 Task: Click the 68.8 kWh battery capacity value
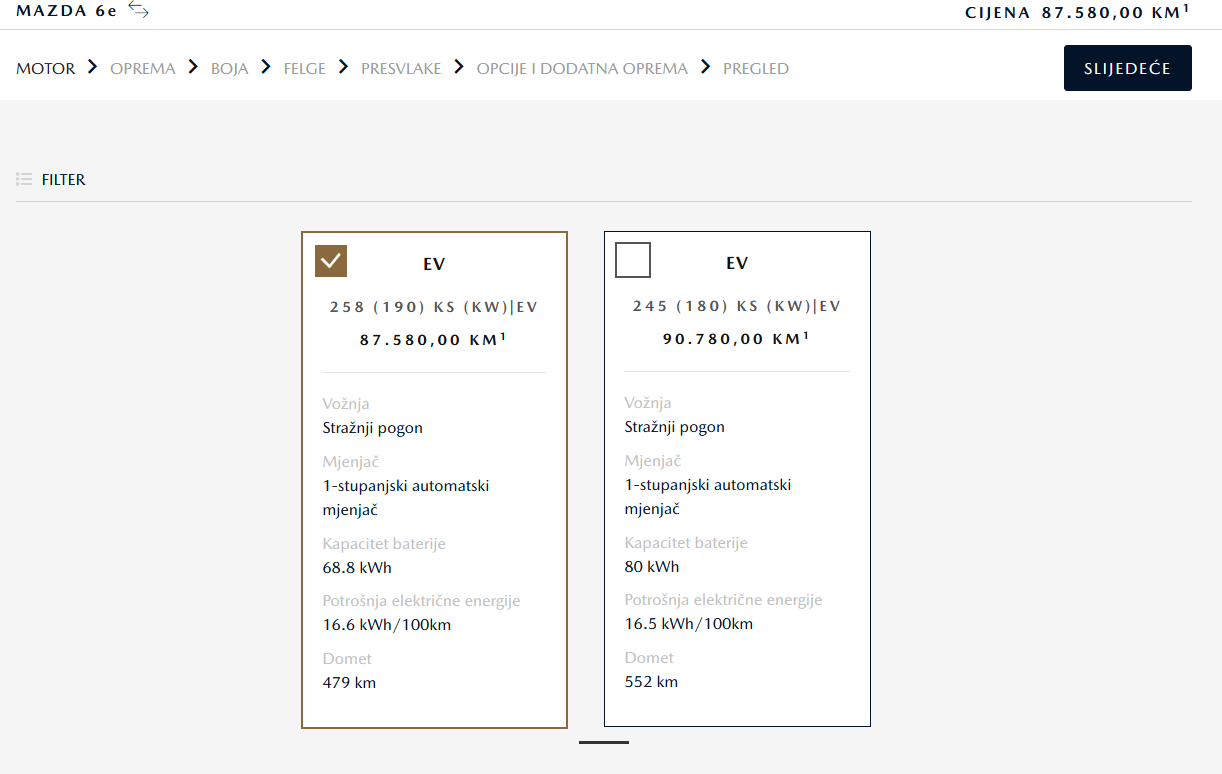pyautogui.click(x=357, y=568)
